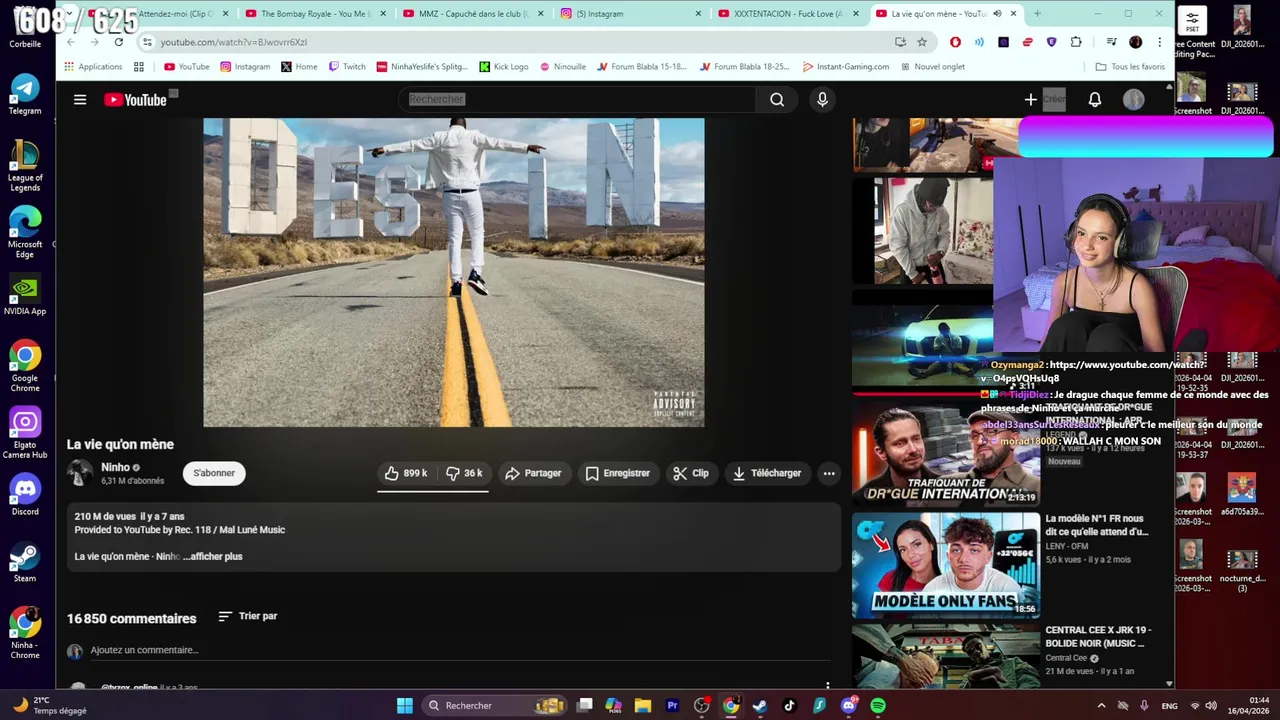Open Elgato Camera Hub desktop shortcut
Screen dimensions: 1280x720
(x=25, y=434)
